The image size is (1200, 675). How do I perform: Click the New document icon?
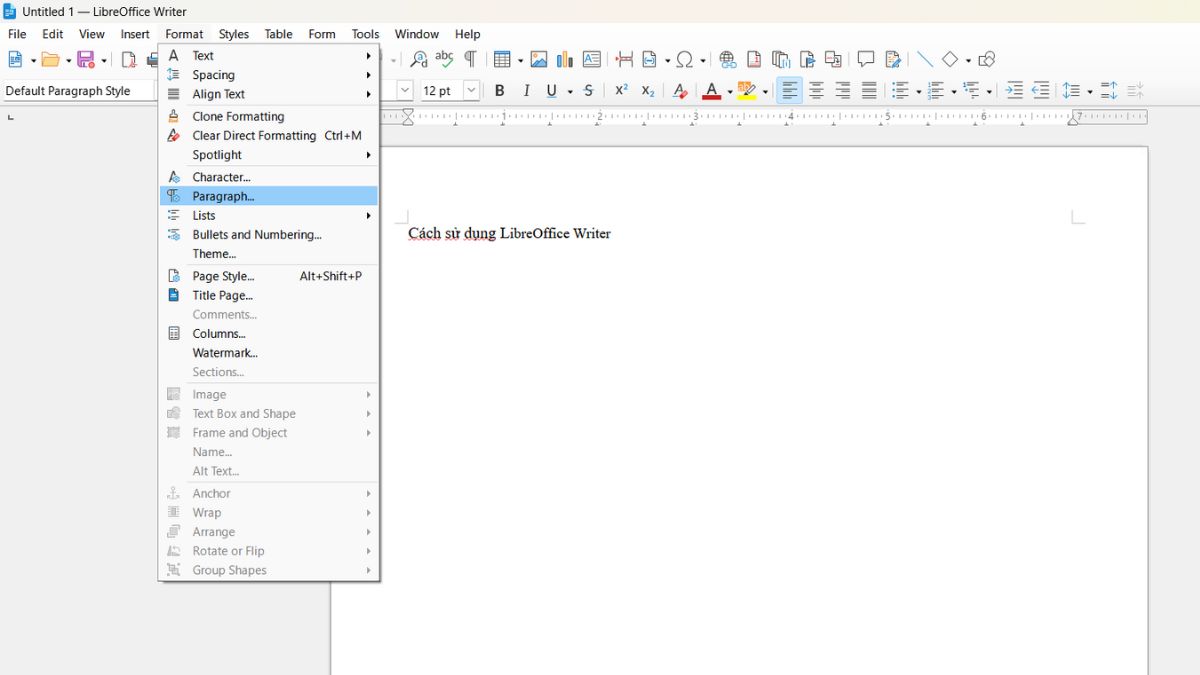(x=17, y=60)
